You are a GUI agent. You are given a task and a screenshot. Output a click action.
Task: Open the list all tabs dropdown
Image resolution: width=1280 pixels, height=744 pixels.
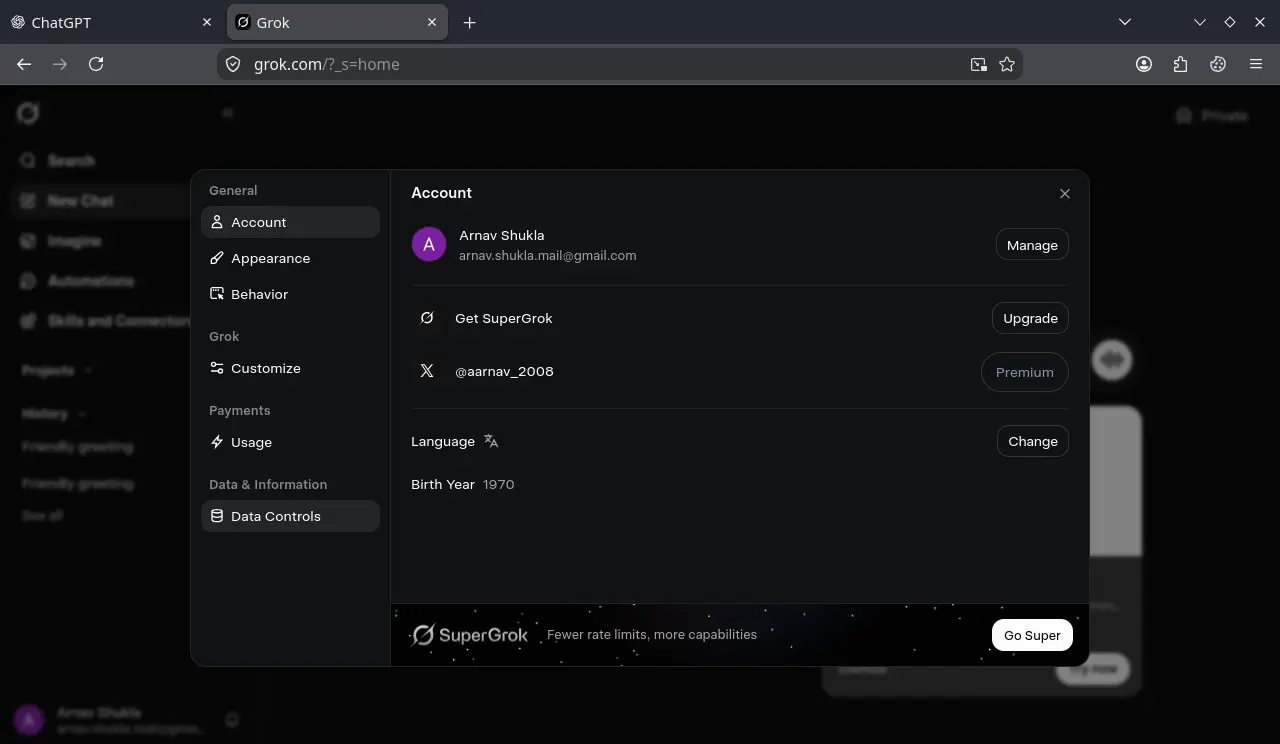(1125, 22)
